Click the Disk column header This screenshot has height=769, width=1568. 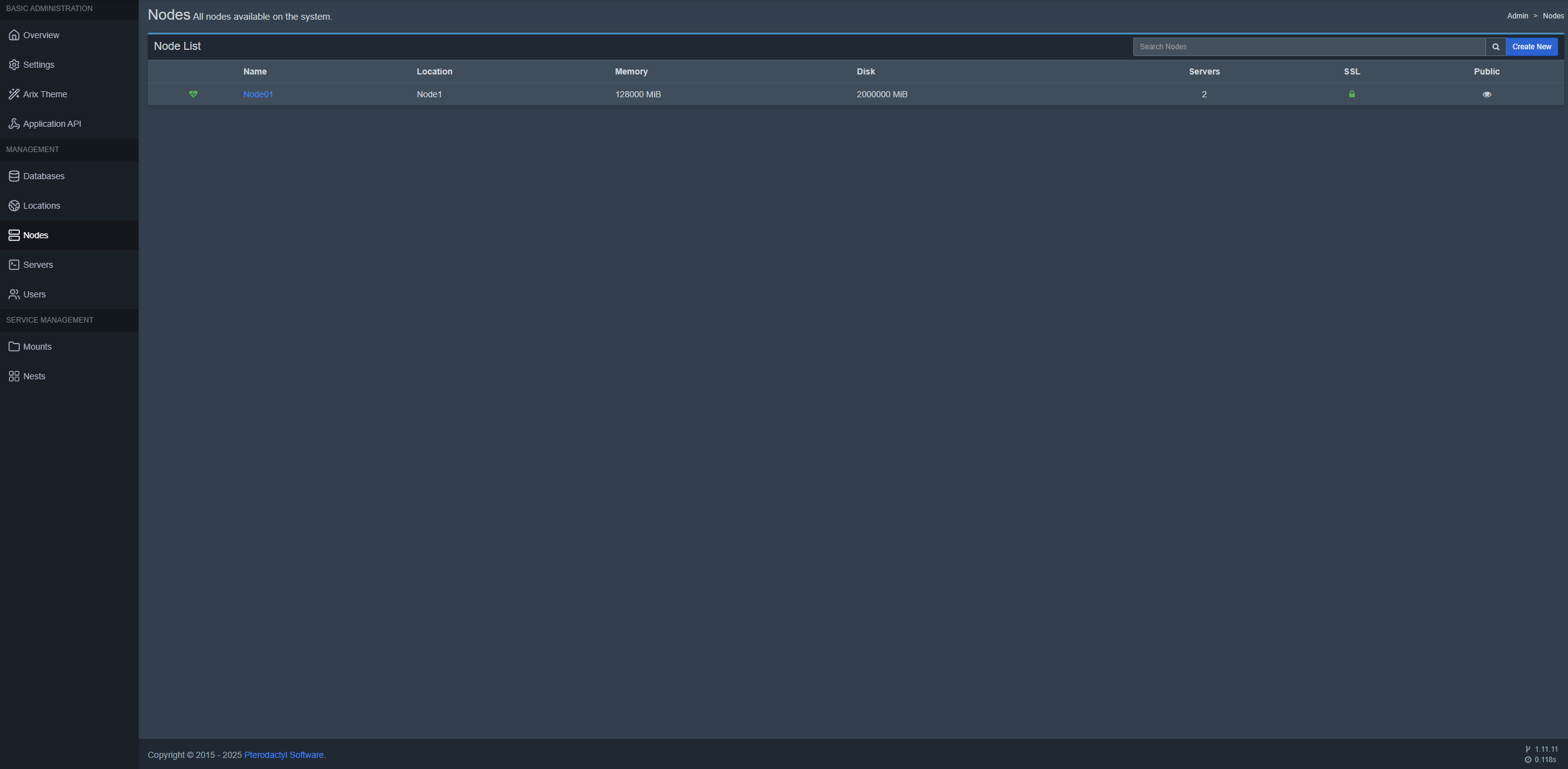click(x=866, y=71)
